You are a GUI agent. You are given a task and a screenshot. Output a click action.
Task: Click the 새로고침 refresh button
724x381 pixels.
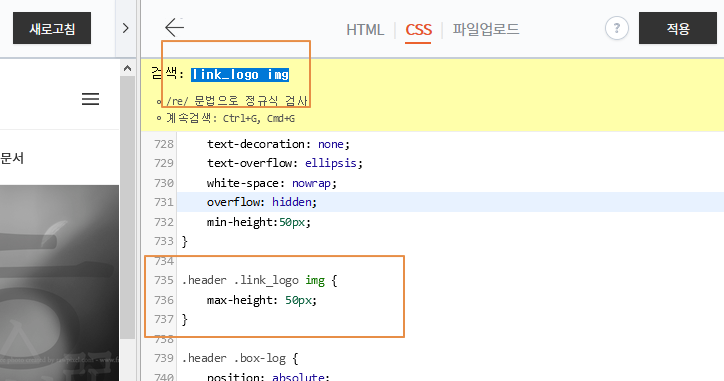[x=52, y=28]
